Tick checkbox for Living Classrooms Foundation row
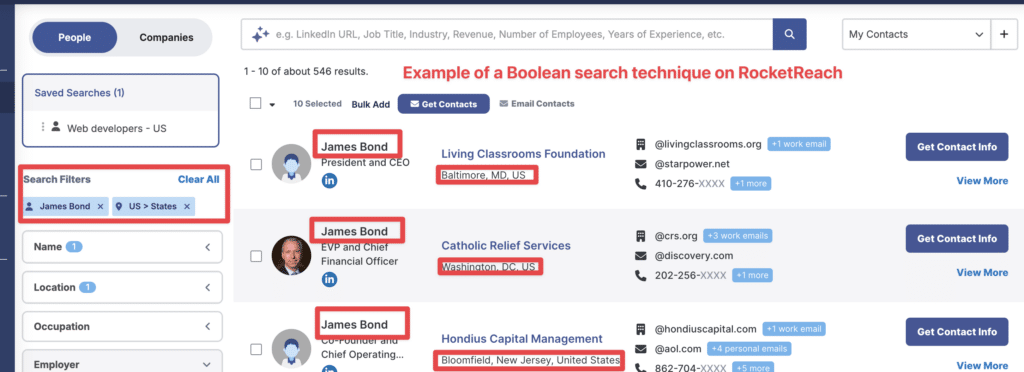Viewport: 1024px width, 372px height. tap(256, 164)
